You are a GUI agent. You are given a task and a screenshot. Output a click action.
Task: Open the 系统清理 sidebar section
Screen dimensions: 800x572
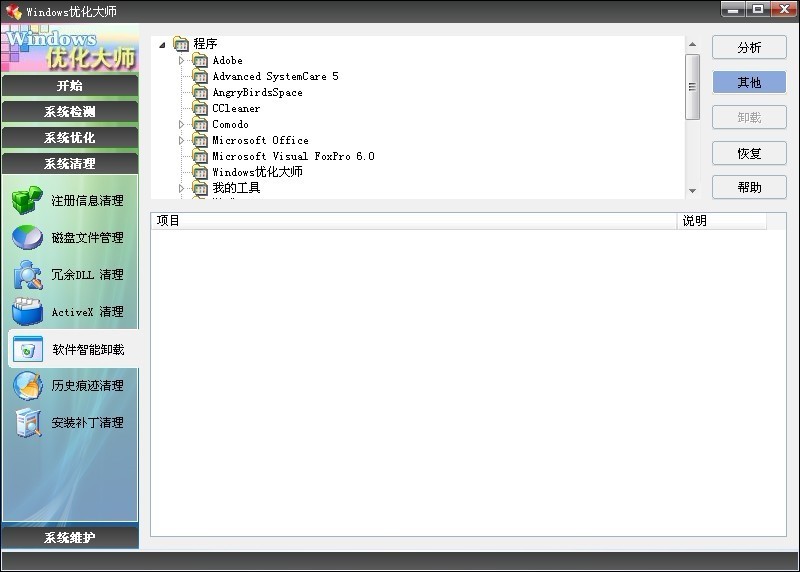pos(70,163)
